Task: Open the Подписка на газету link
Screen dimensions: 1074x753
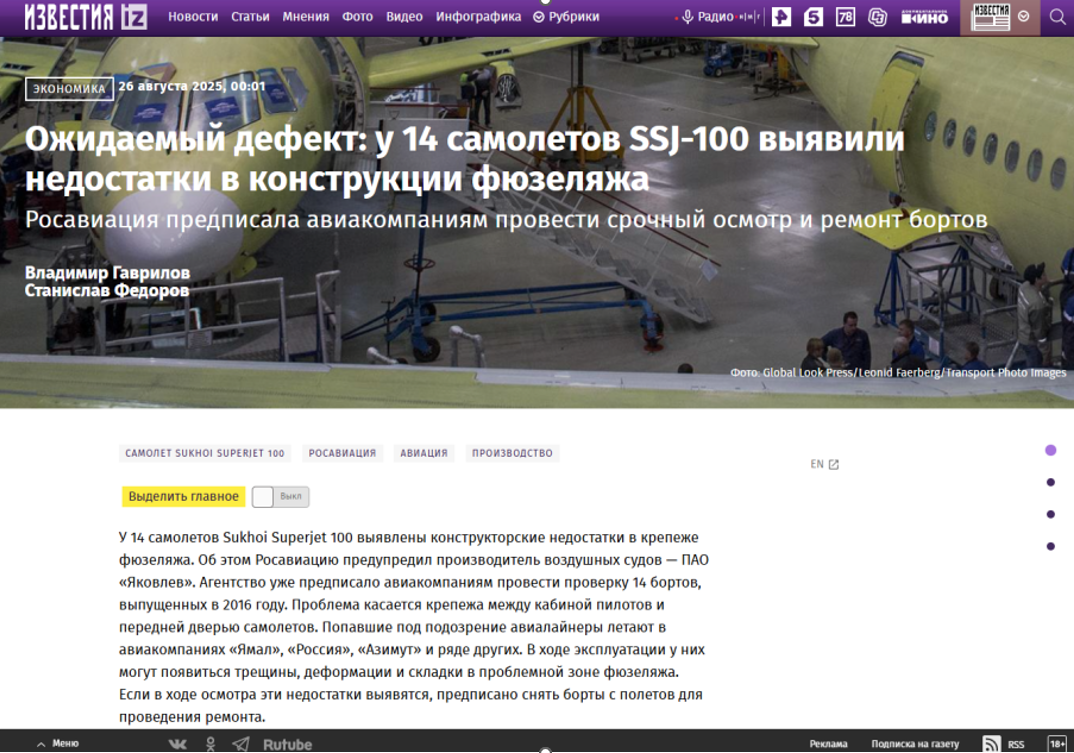Action: click(x=915, y=744)
